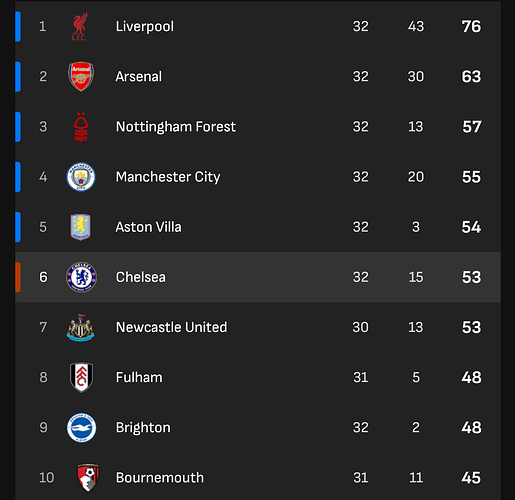
Task: Click the Liverpool club crest
Action: click(80, 26)
